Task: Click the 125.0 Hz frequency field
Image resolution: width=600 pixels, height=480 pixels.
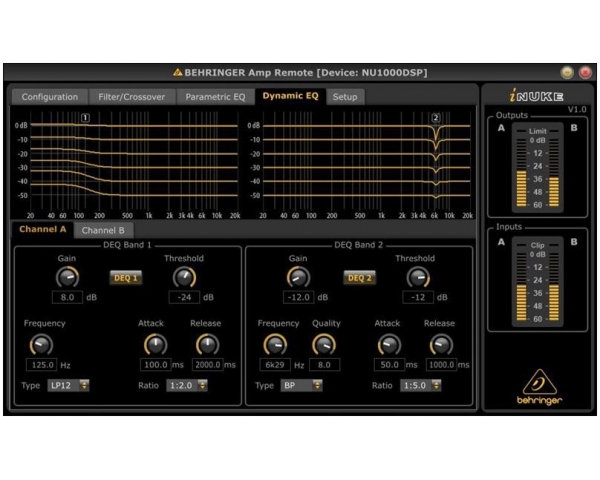Action: [41, 365]
